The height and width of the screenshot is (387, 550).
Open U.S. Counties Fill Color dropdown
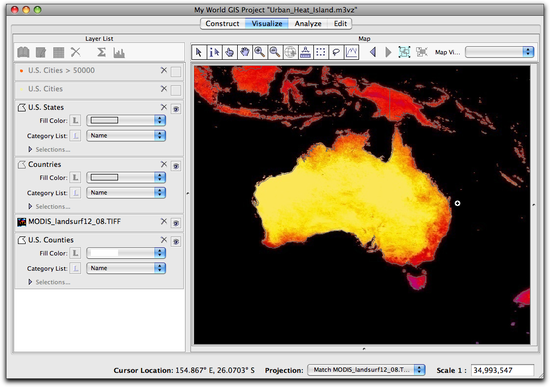126,253
